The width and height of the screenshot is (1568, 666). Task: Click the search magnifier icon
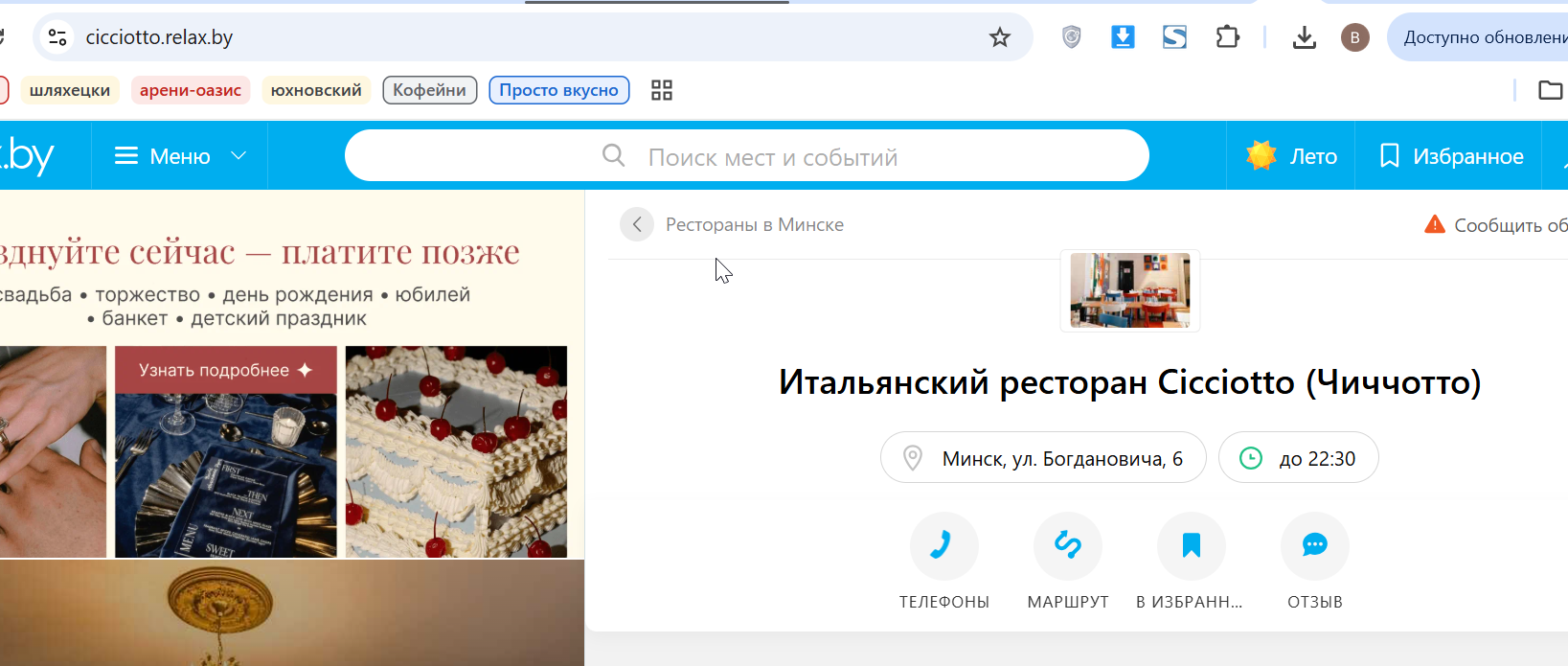(614, 155)
